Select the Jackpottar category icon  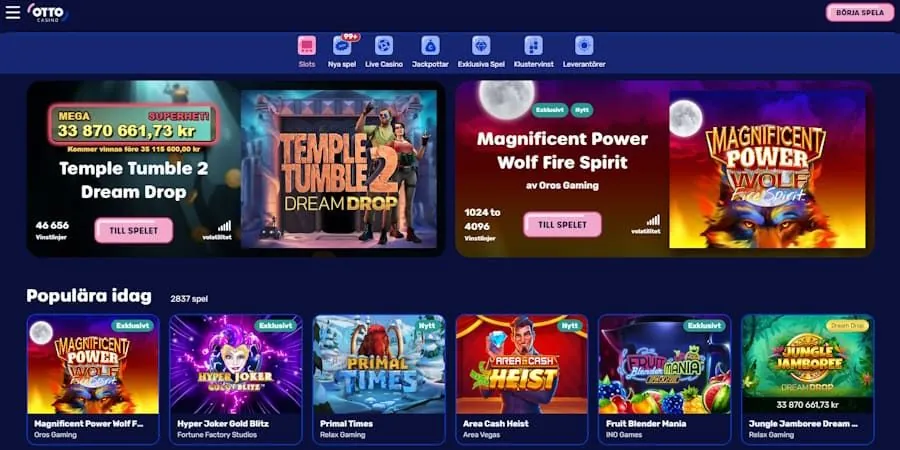click(x=430, y=45)
